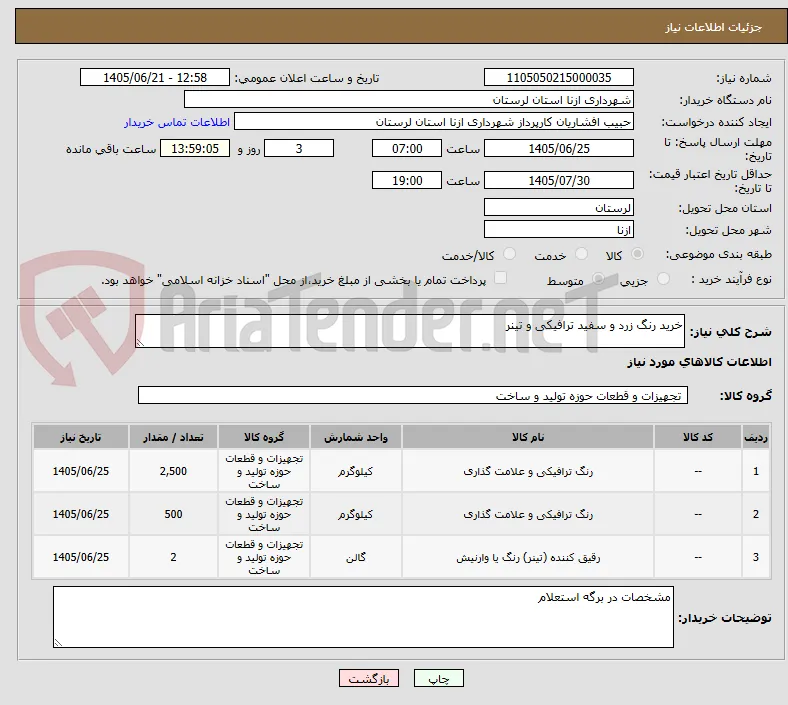Click the اطلاعات کالاهای مورد نیاز heading

[699, 362]
